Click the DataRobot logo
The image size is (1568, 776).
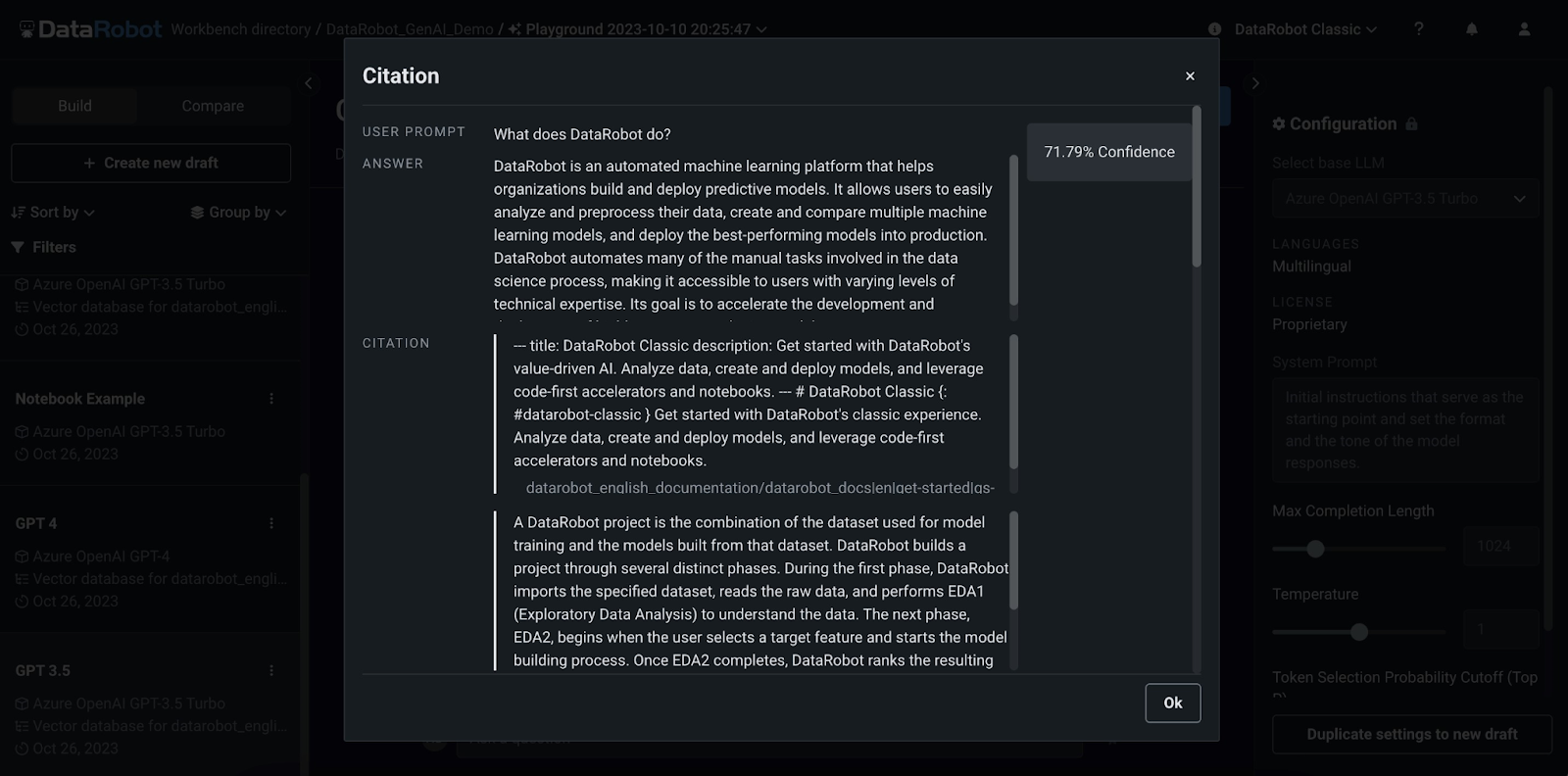(91, 29)
